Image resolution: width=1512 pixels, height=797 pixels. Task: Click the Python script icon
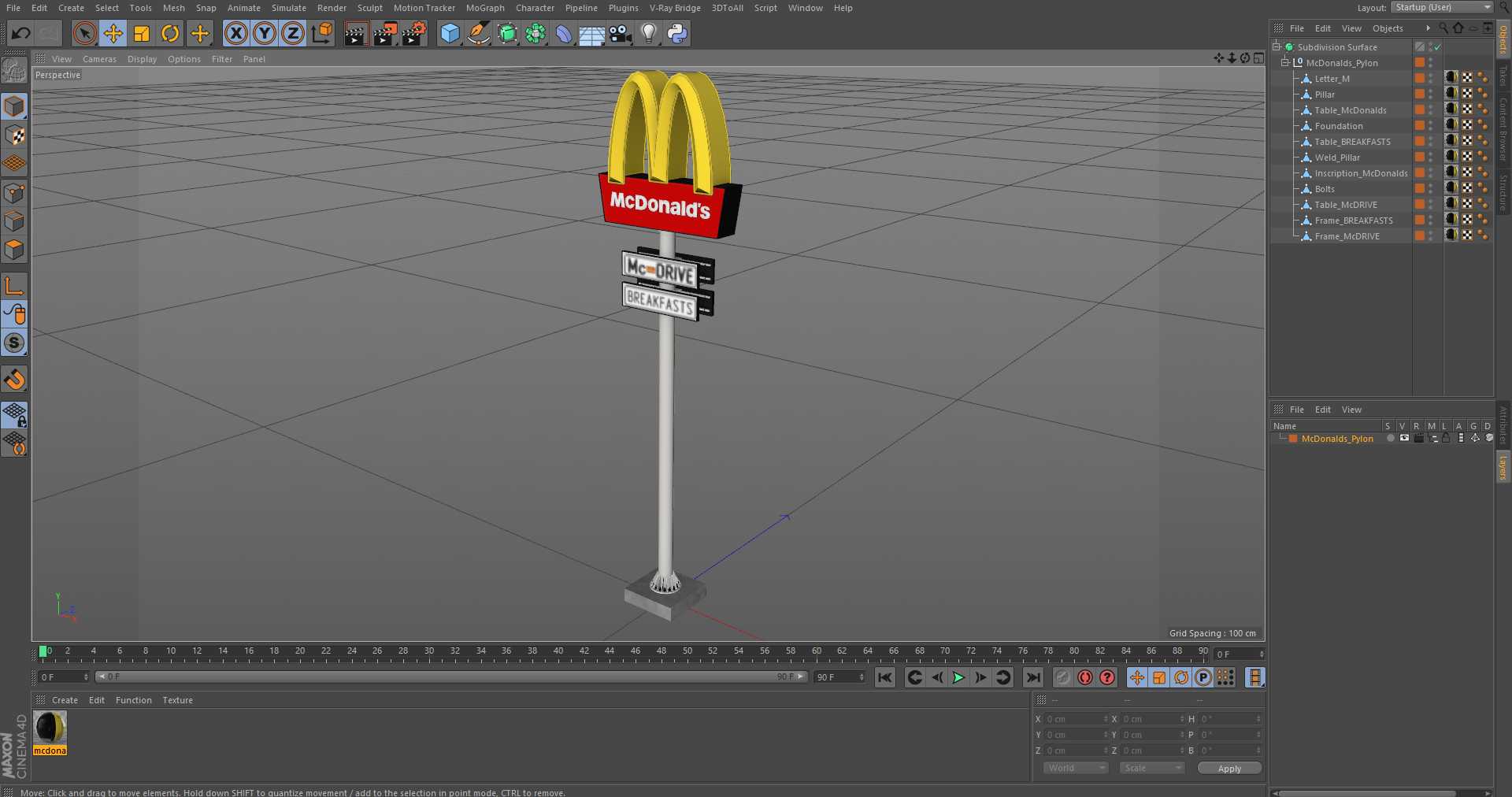tap(677, 33)
